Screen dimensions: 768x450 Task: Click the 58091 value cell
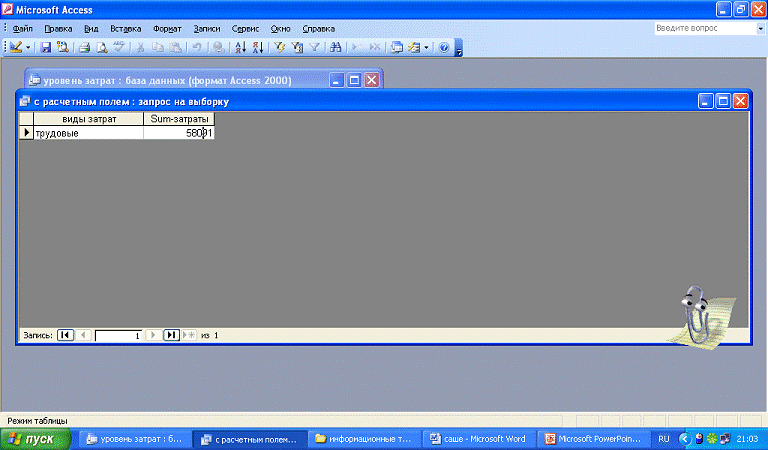click(x=179, y=133)
